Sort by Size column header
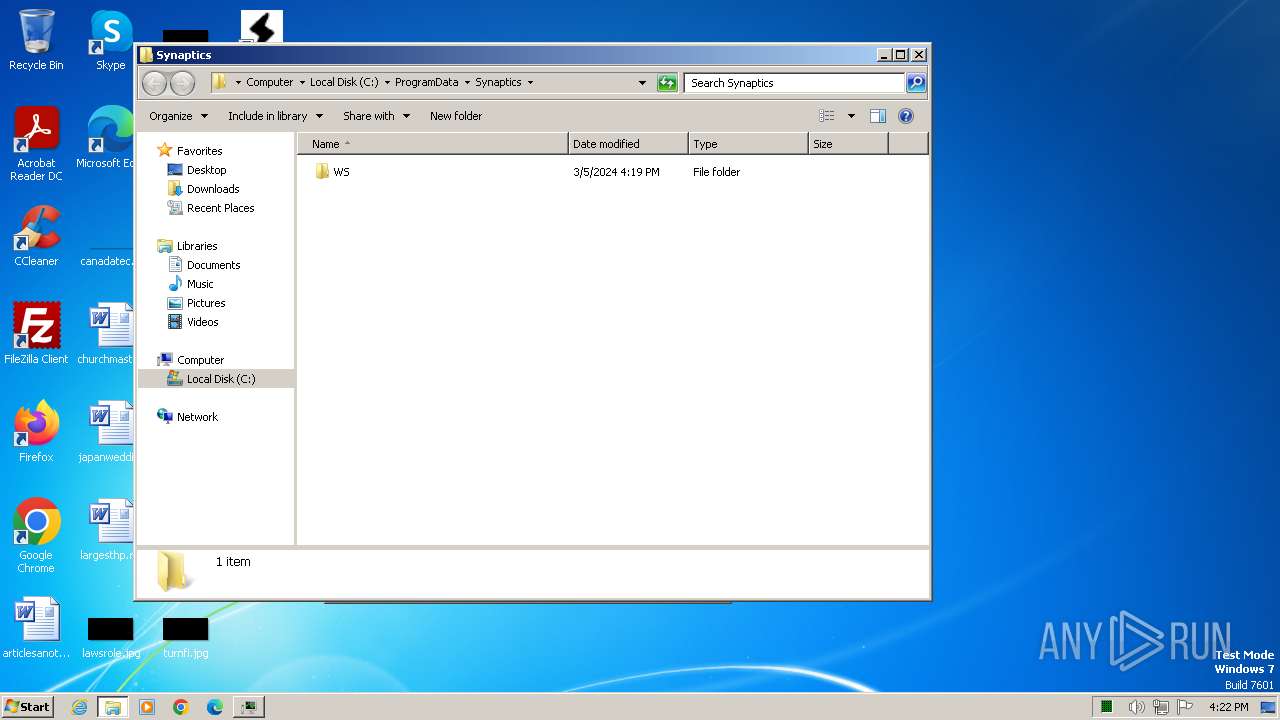Screen dimensions: 1280x720 pos(848,144)
